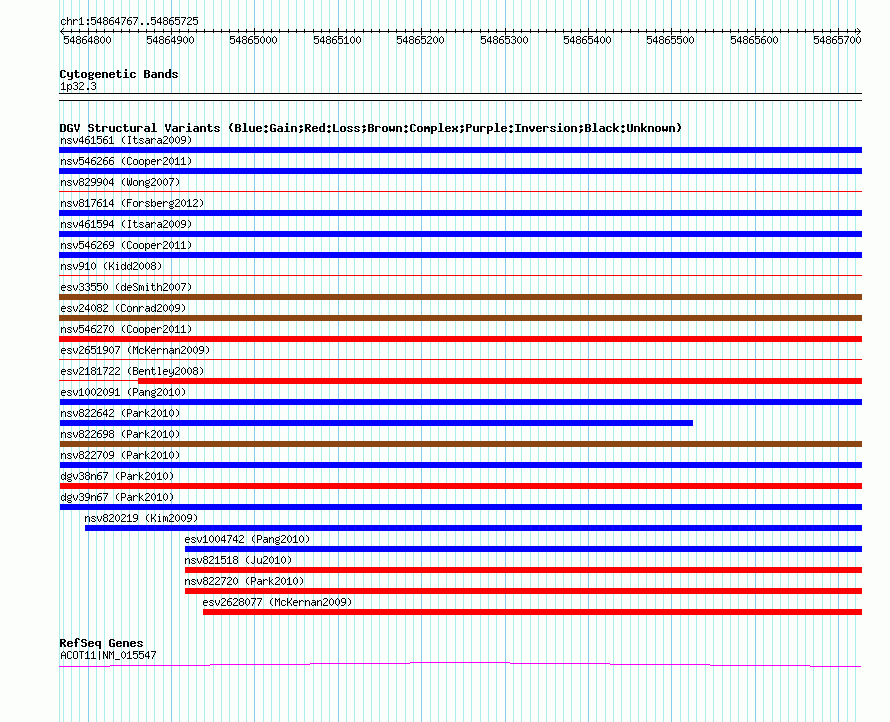Select the shorter blue bar for nsv822642
Screen dimensions: 890x722
[376, 423]
